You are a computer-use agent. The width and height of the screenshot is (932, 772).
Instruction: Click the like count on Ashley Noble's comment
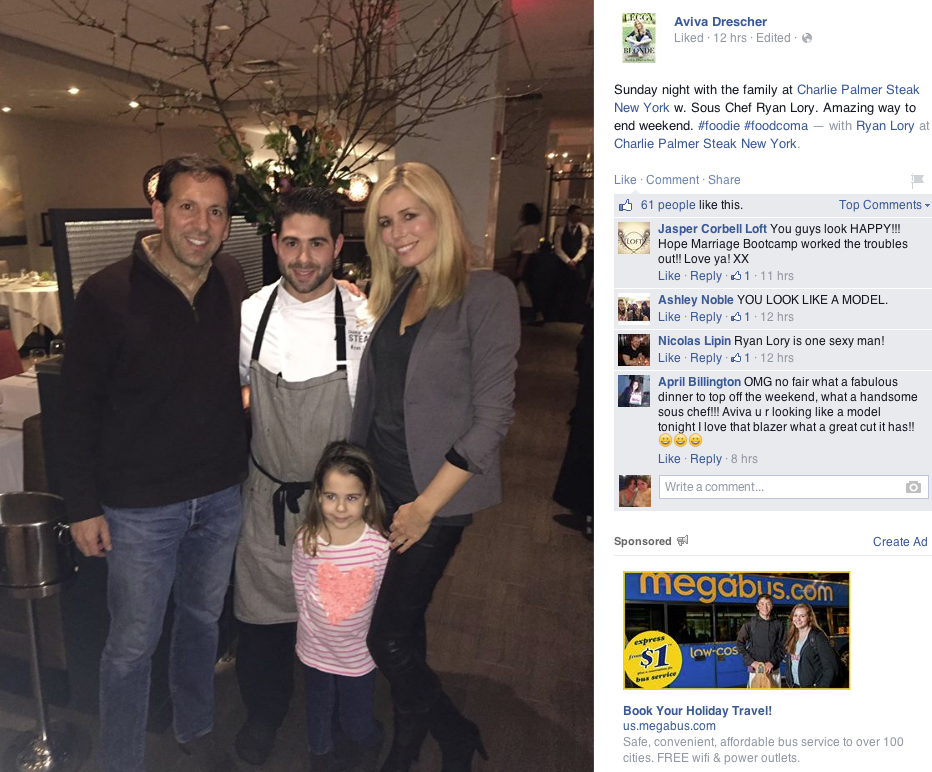(741, 317)
